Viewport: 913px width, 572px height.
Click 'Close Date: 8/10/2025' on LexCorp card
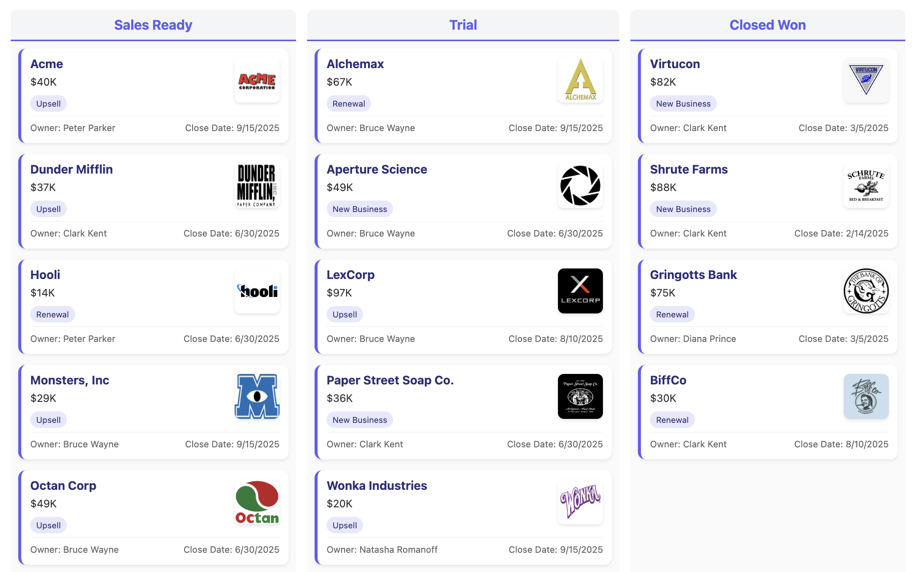[555, 339]
